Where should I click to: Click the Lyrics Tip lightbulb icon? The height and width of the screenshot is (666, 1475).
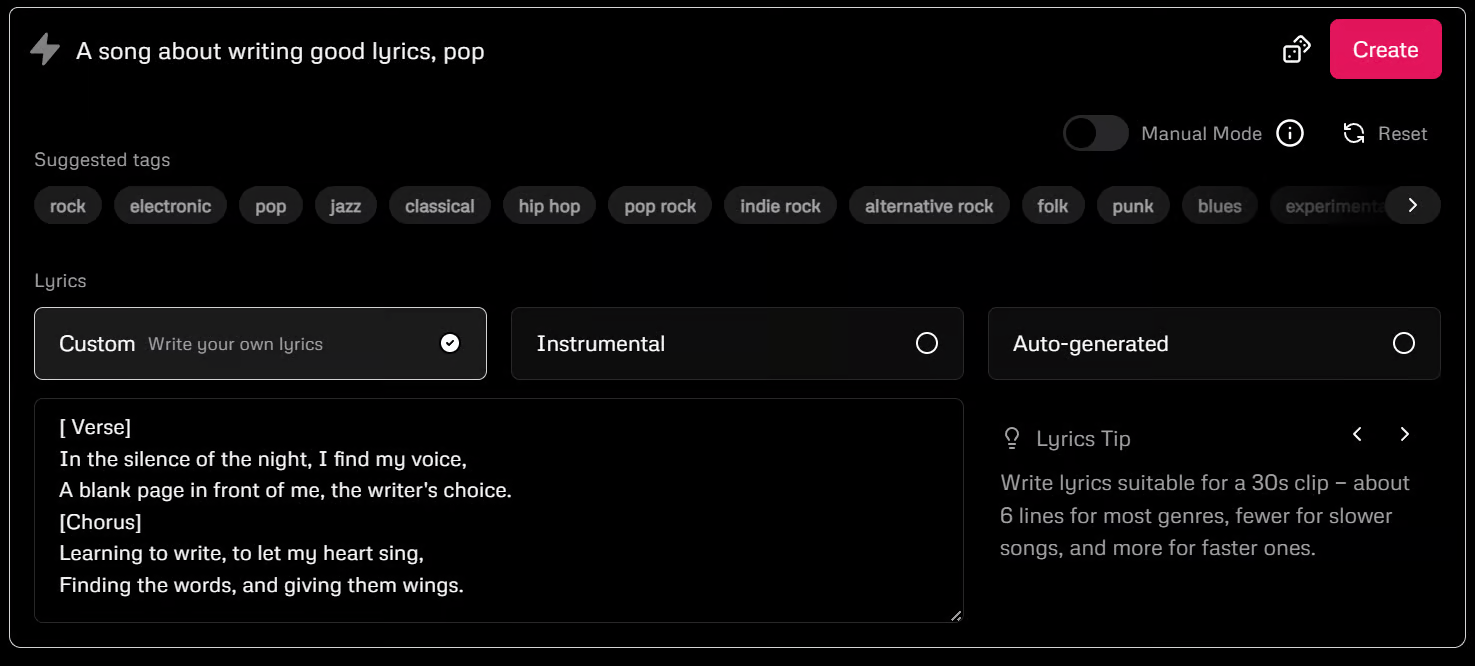pyautogui.click(x=1012, y=438)
